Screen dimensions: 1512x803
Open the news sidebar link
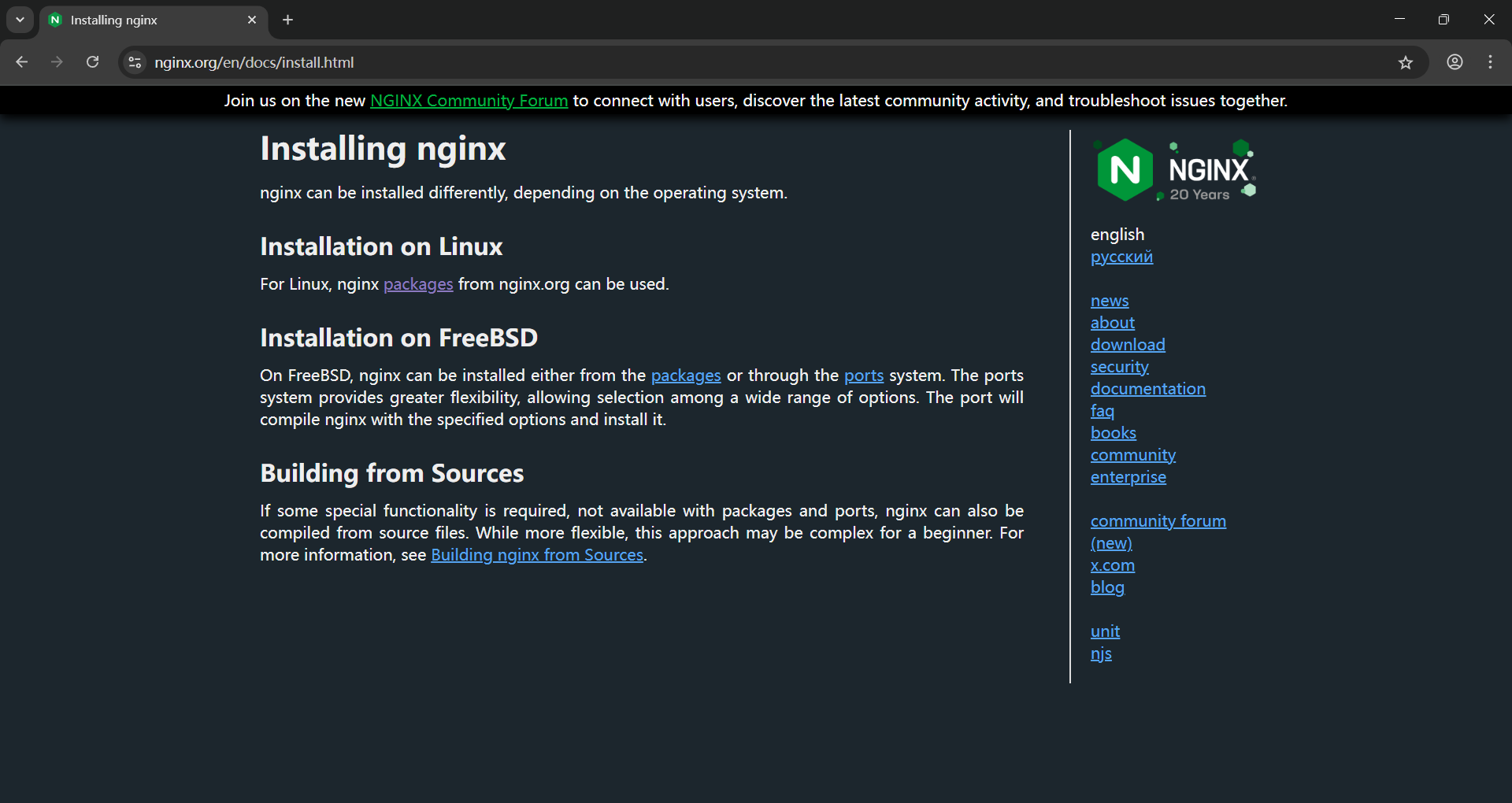tap(1110, 301)
